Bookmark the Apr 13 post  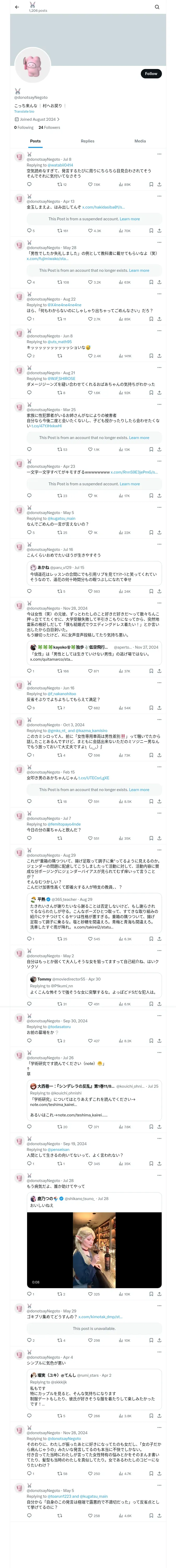pyautogui.click(x=151, y=231)
